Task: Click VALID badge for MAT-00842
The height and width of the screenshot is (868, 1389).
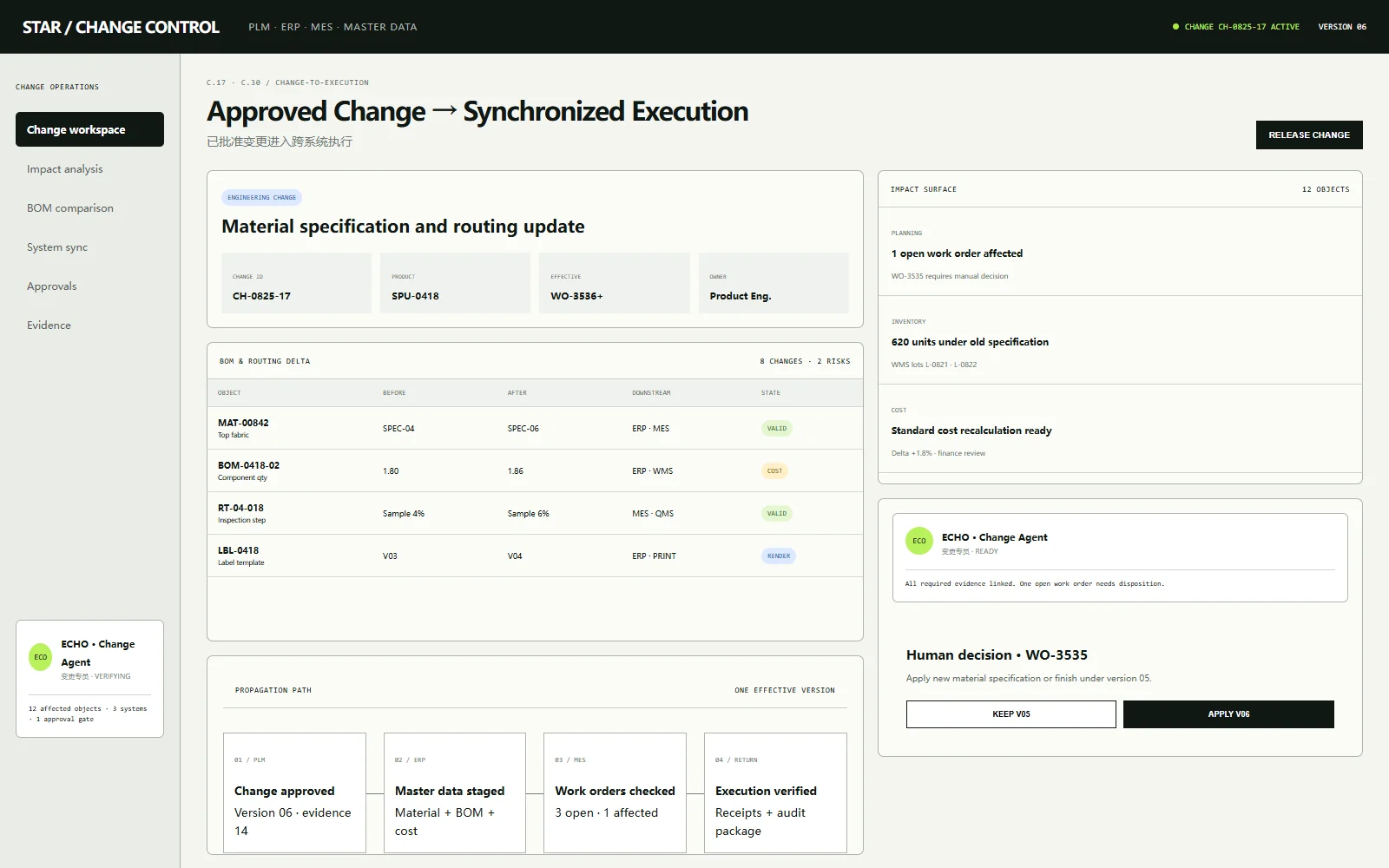Action: click(x=777, y=429)
